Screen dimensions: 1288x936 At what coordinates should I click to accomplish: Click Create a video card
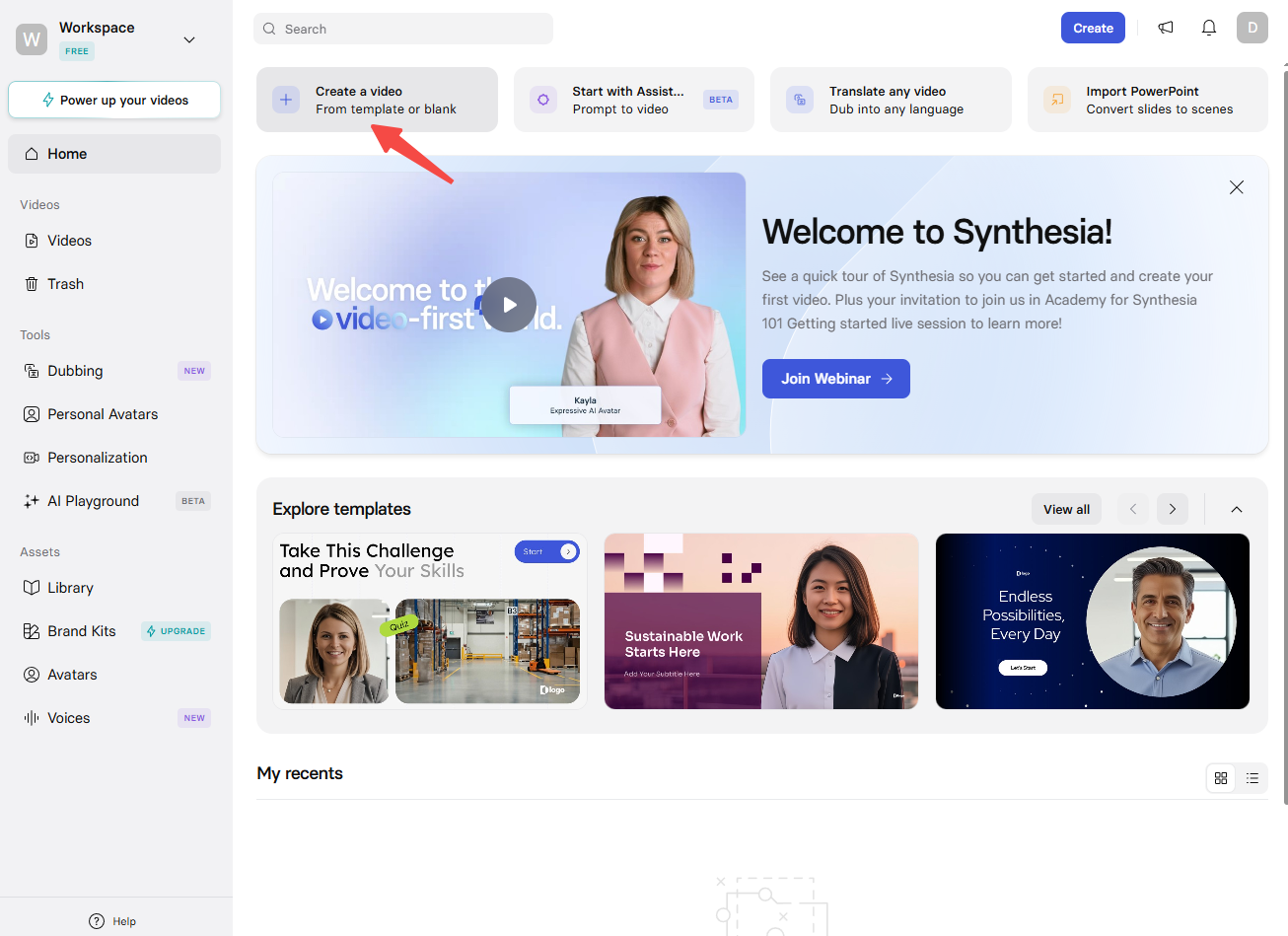coord(377,100)
